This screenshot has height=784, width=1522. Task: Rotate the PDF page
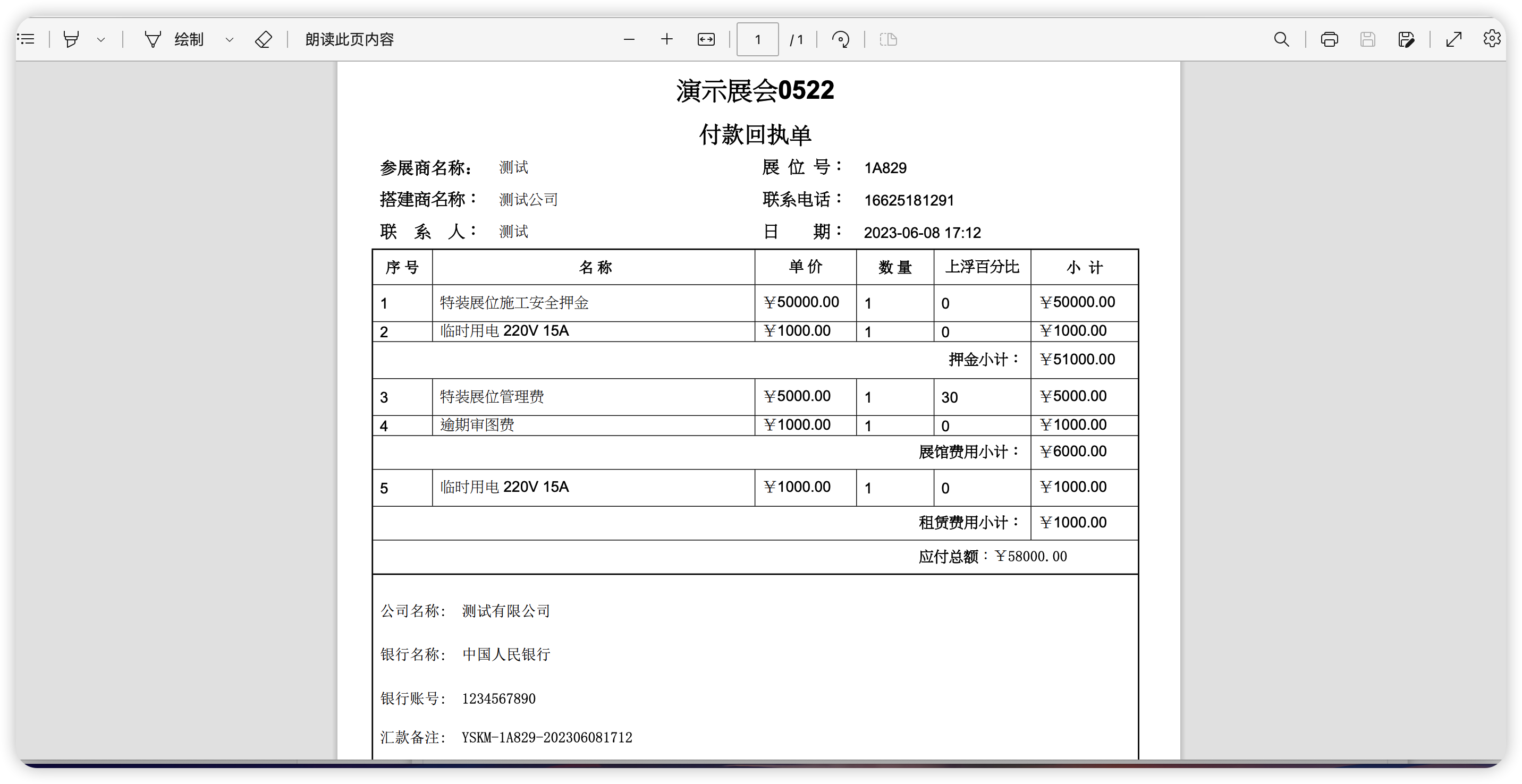click(840, 39)
